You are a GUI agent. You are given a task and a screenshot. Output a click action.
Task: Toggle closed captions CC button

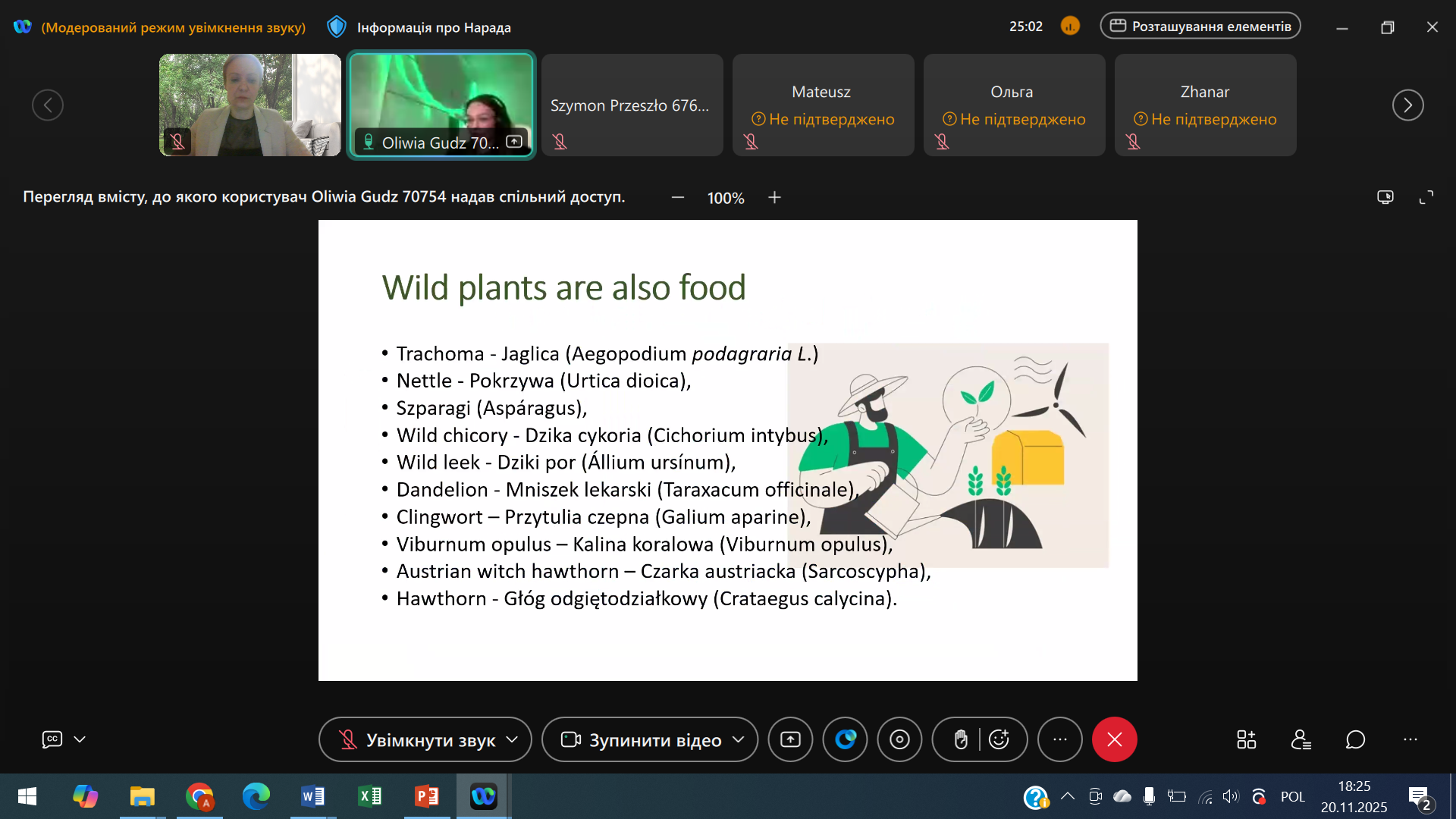tap(52, 739)
